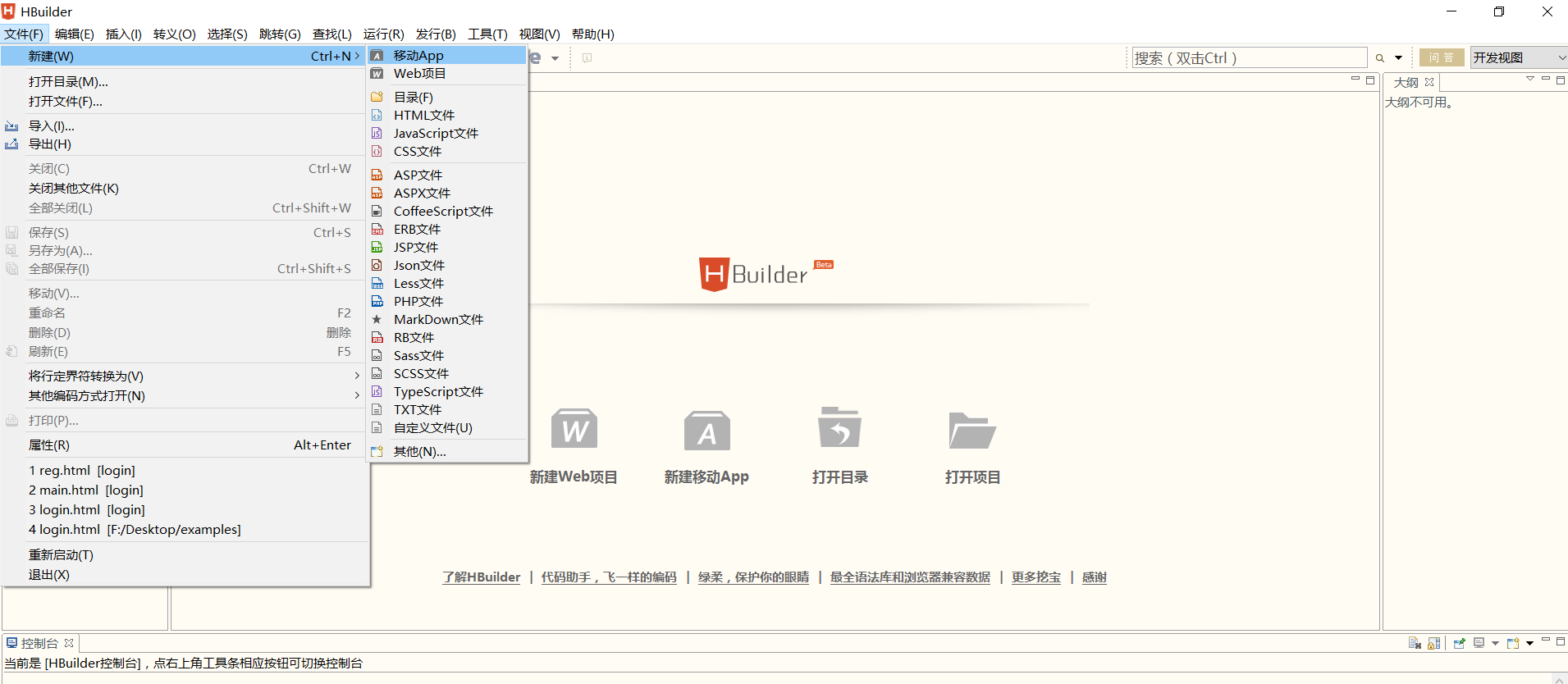The height and width of the screenshot is (684, 1568).
Task: Click the 新建Web项目 large W icon
Action: (574, 428)
